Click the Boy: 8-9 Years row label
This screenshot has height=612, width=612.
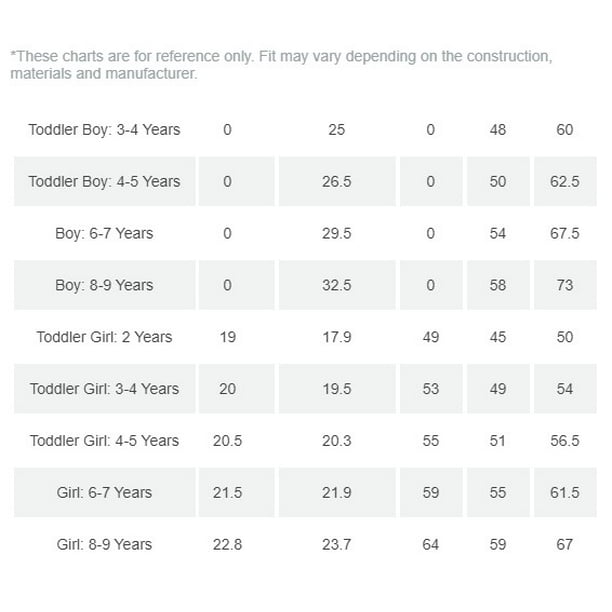(x=104, y=285)
